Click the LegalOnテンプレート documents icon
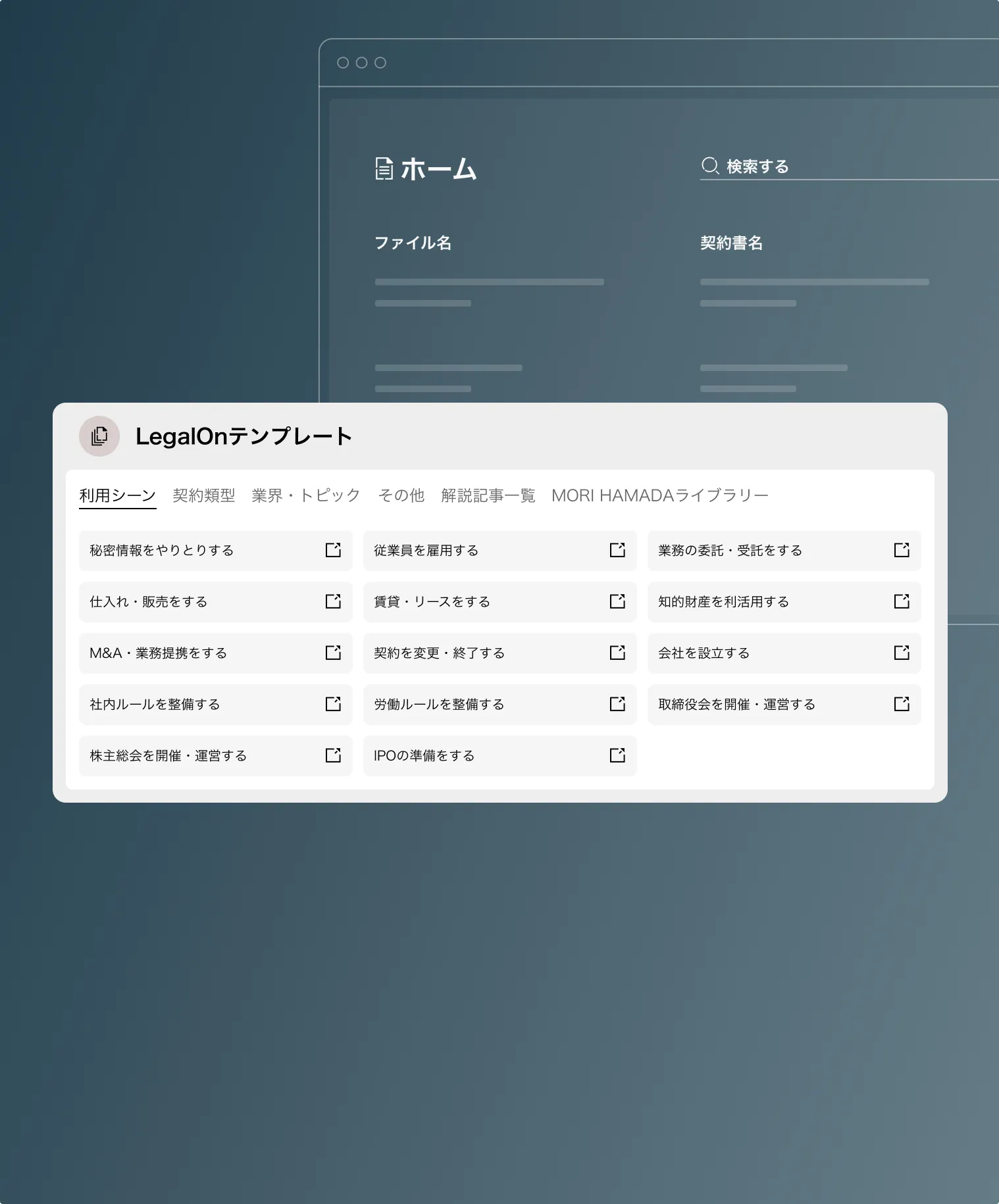The image size is (999, 1204). (99, 436)
